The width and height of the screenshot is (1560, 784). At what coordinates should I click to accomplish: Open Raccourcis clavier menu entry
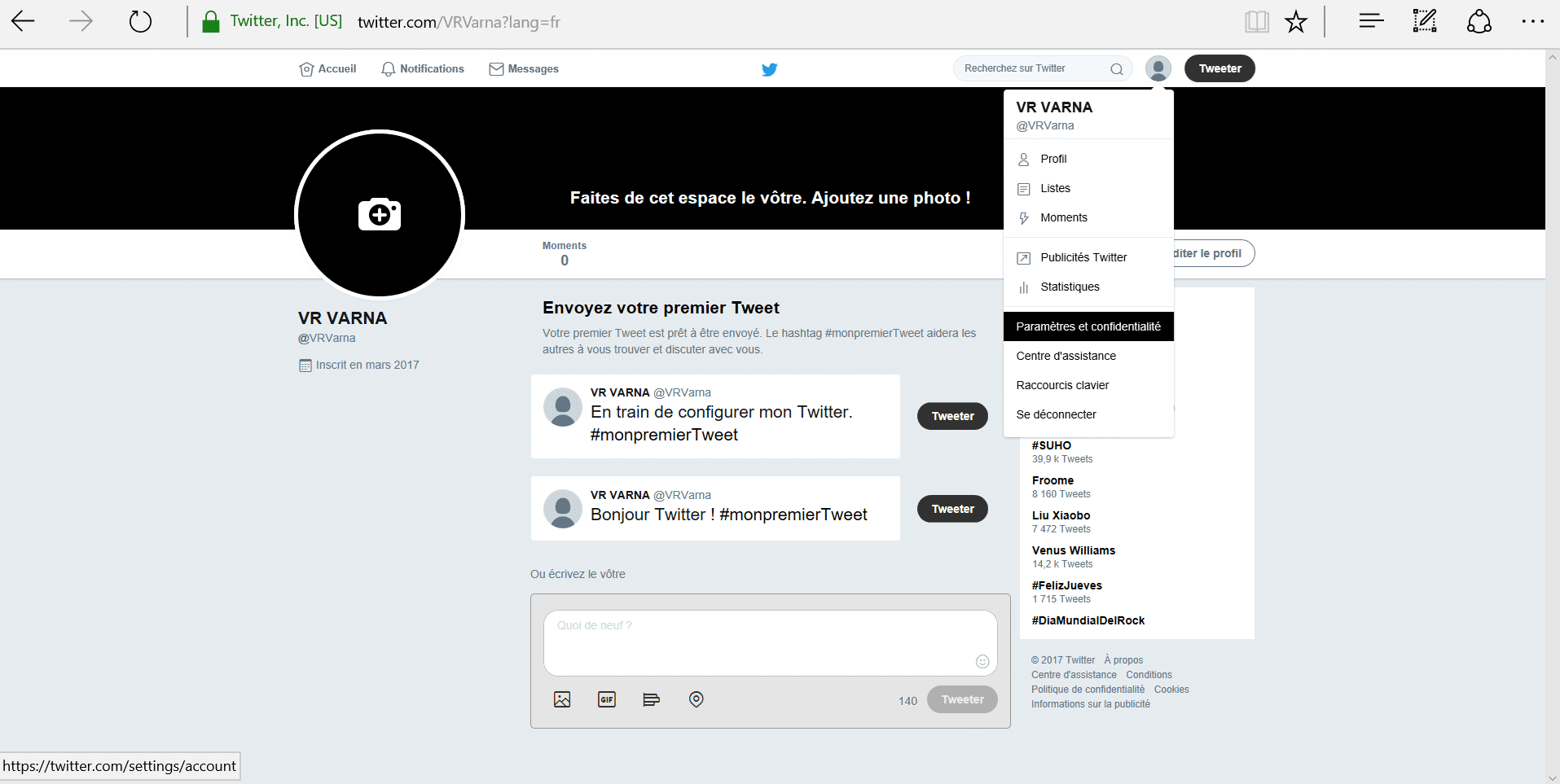coord(1088,385)
